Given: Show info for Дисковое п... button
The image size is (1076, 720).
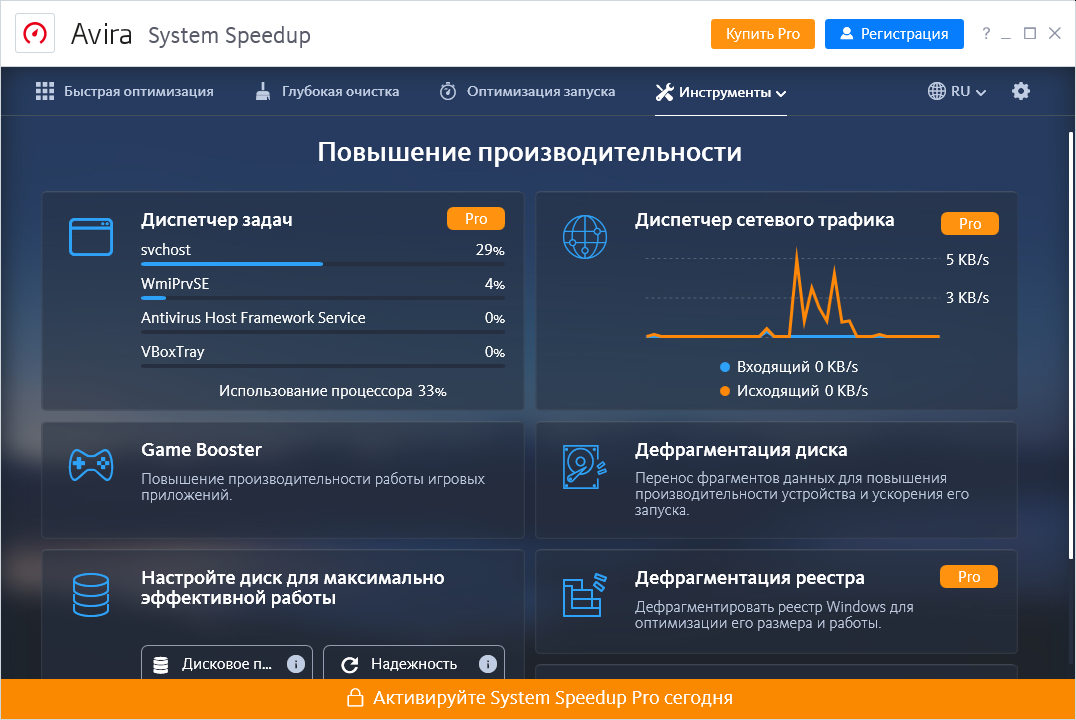Looking at the screenshot, I should [x=296, y=664].
